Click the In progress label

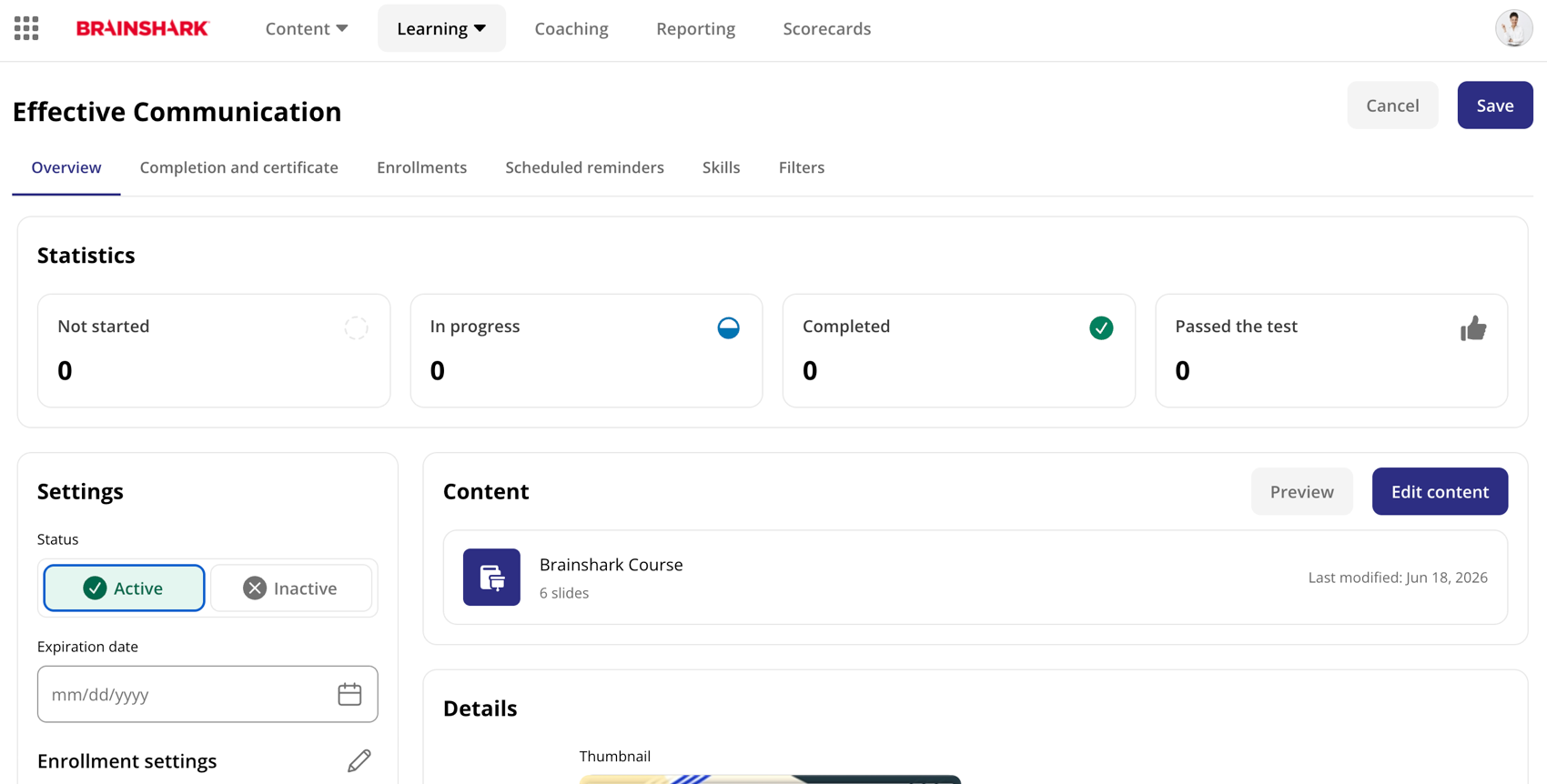click(475, 326)
